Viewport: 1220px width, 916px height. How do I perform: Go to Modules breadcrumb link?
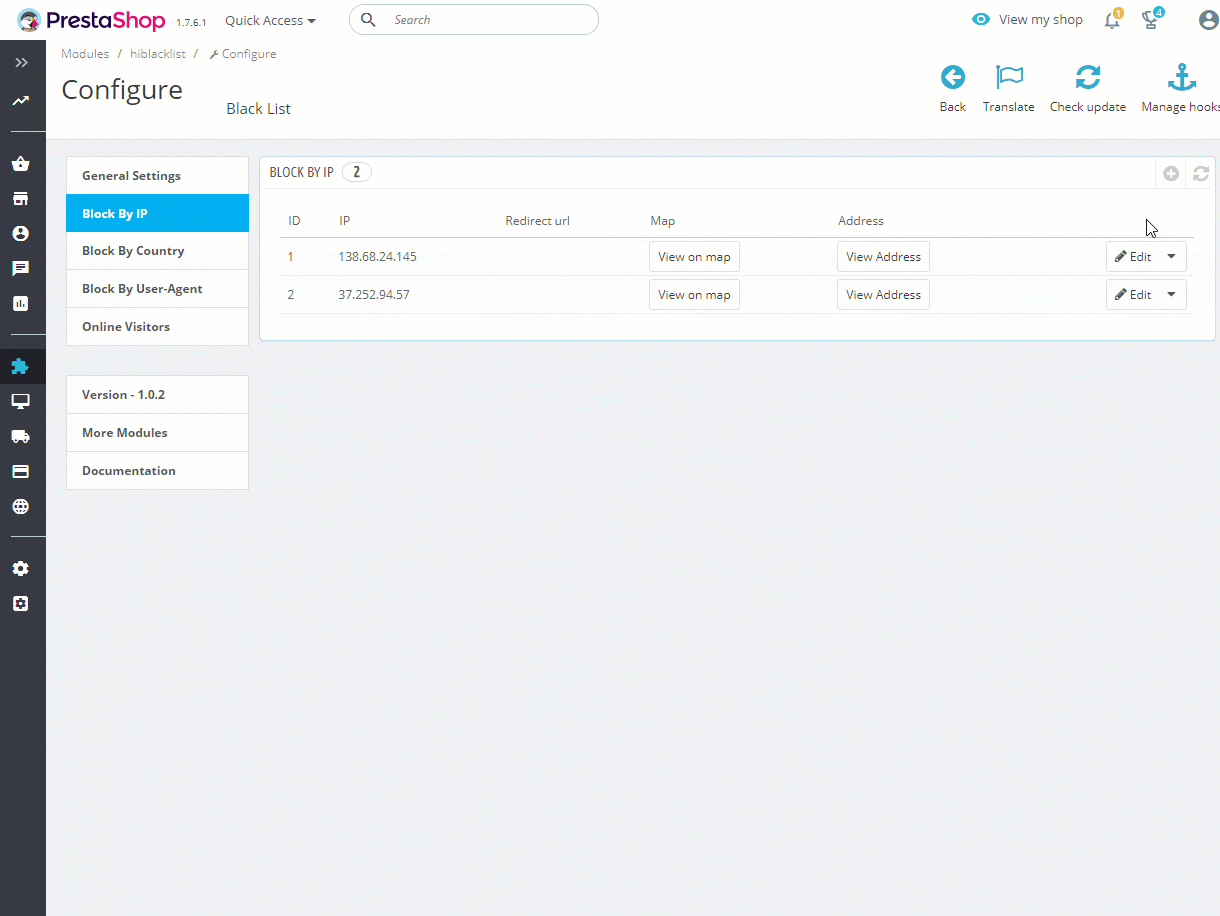[x=85, y=54]
